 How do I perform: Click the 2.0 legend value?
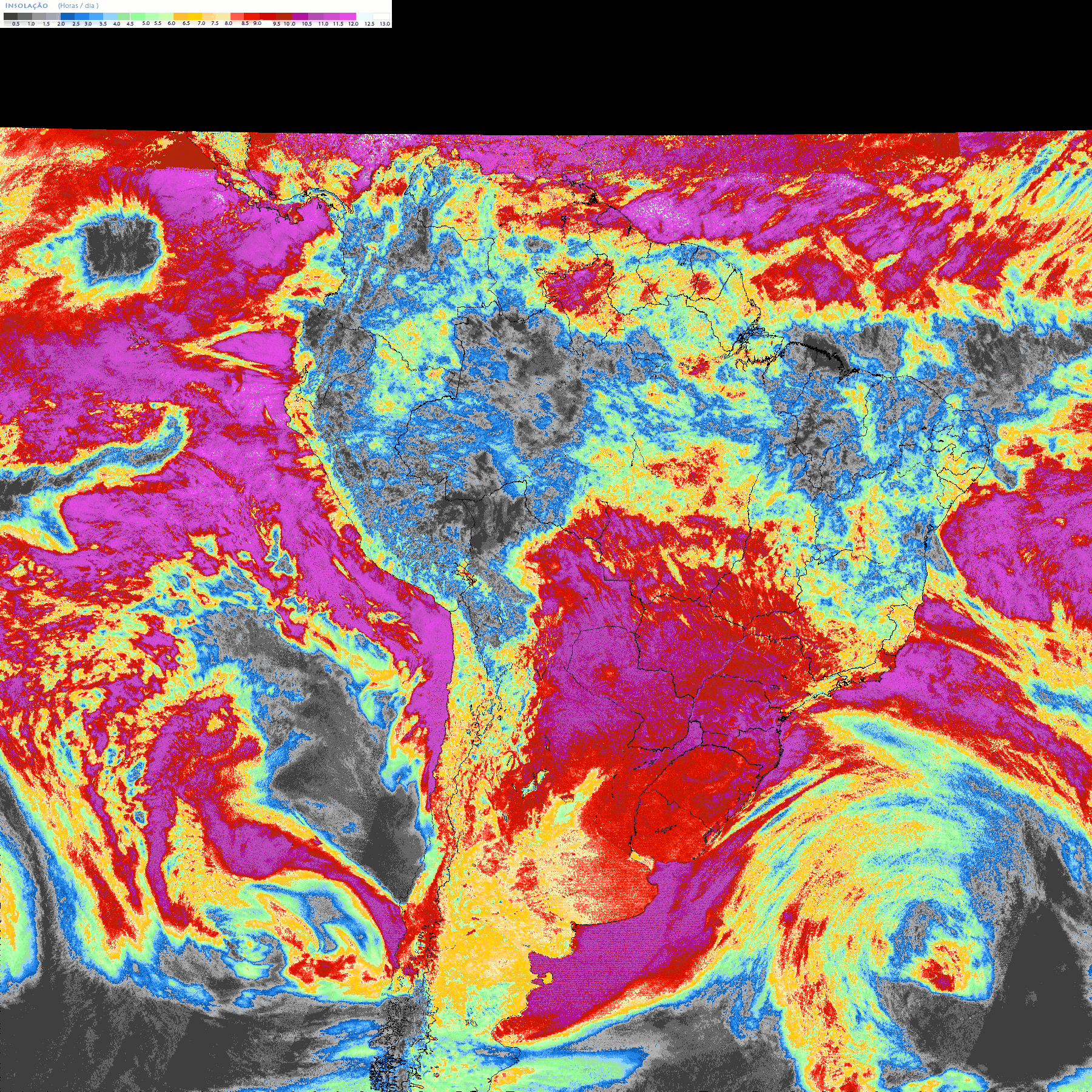click(61, 24)
